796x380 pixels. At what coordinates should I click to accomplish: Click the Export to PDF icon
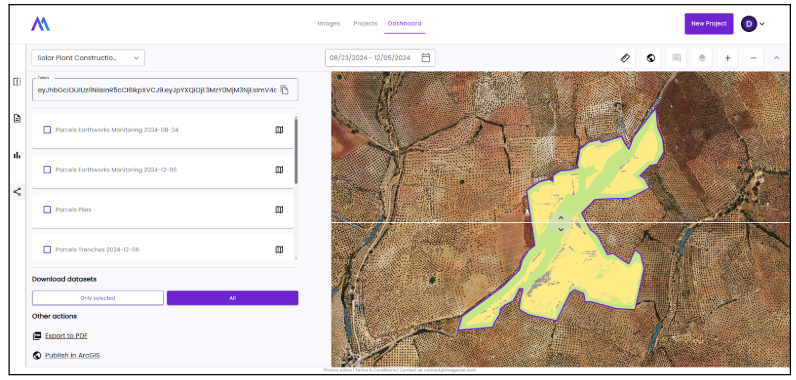tap(37, 335)
